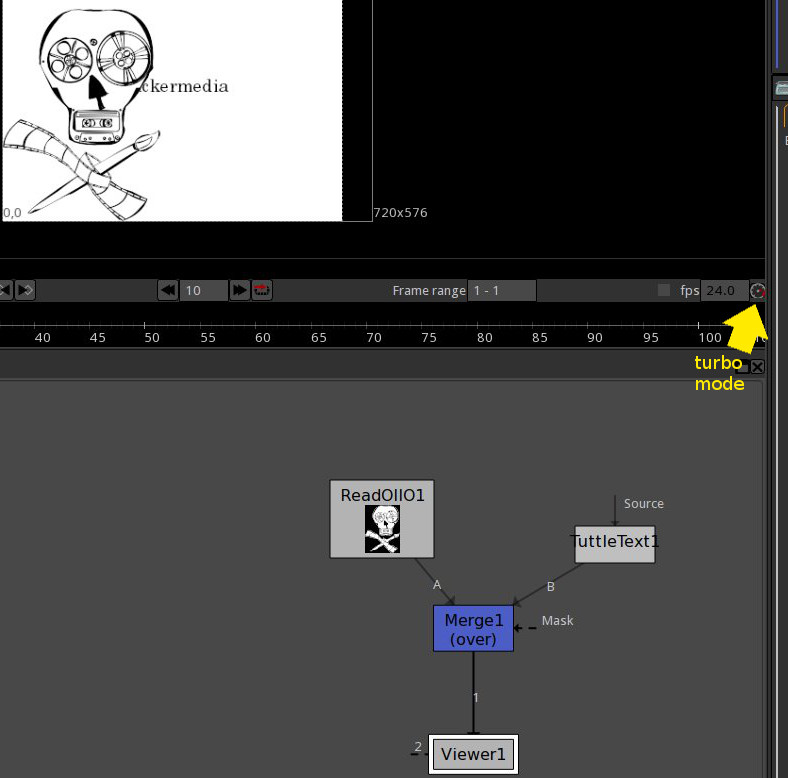Select the Viewer1 node
The height and width of the screenshot is (778, 788).
click(473, 754)
